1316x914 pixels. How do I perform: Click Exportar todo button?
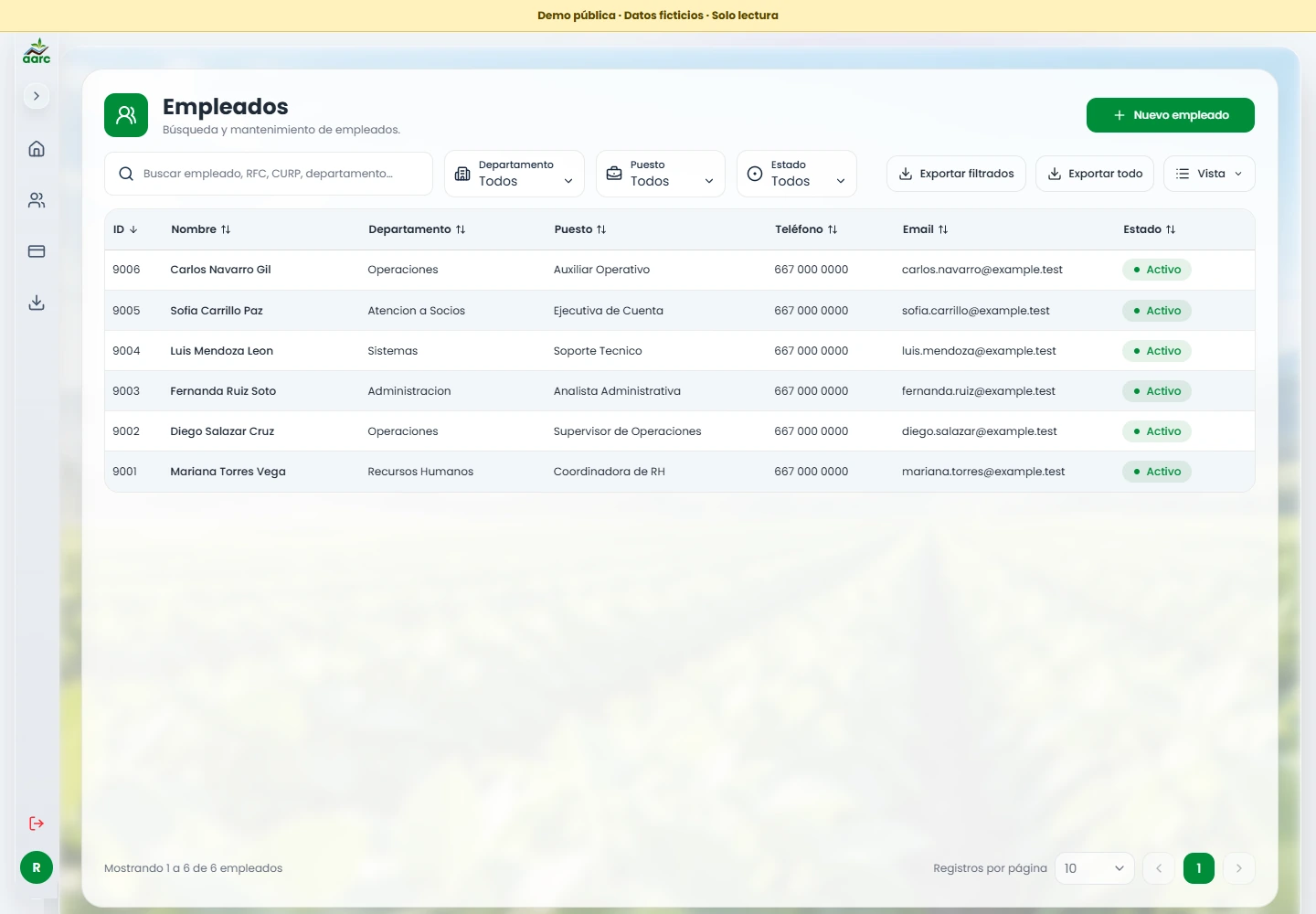(1095, 174)
